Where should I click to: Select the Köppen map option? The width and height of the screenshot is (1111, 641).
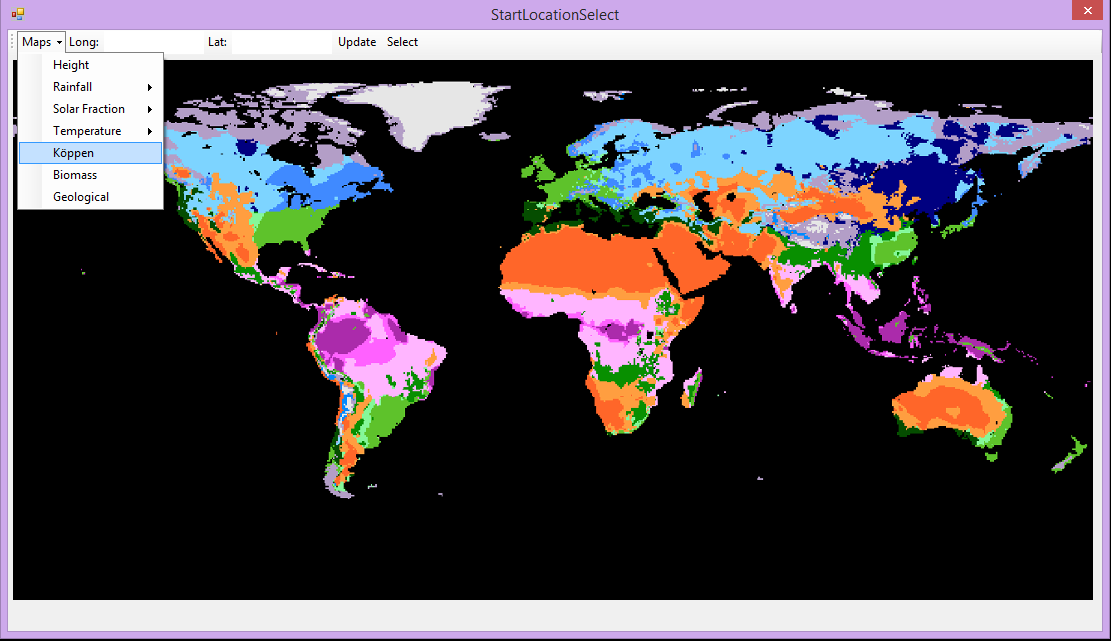pyautogui.click(x=73, y=153)
